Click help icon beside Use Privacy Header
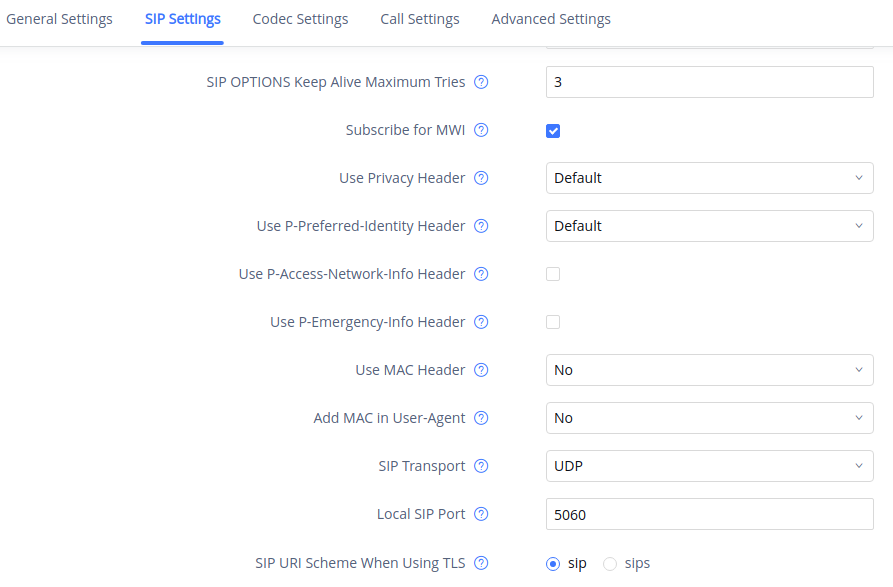This screenshot has height=587, width=893. click(481, 178)
